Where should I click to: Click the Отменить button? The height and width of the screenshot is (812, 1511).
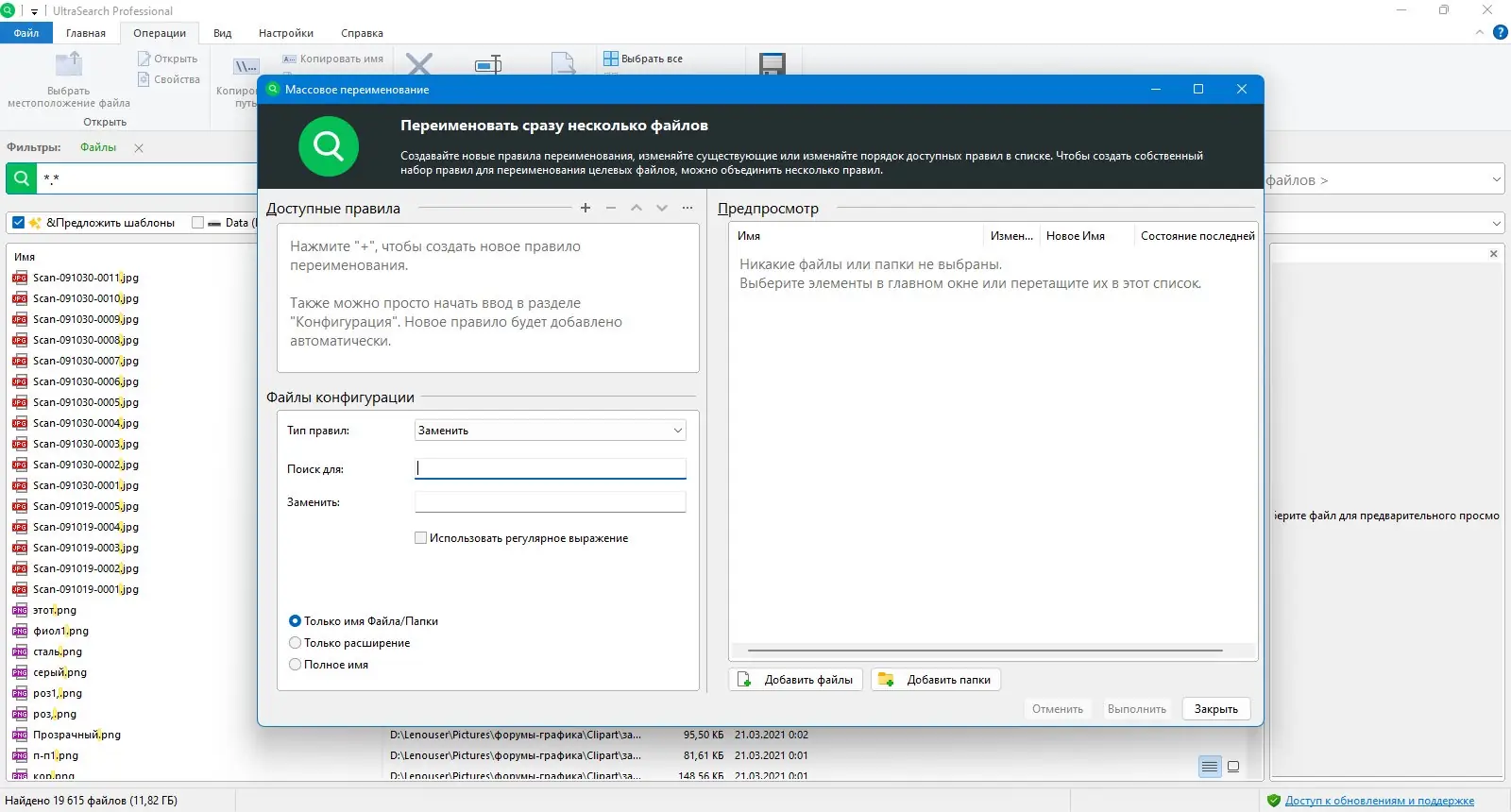point(1058,709)
